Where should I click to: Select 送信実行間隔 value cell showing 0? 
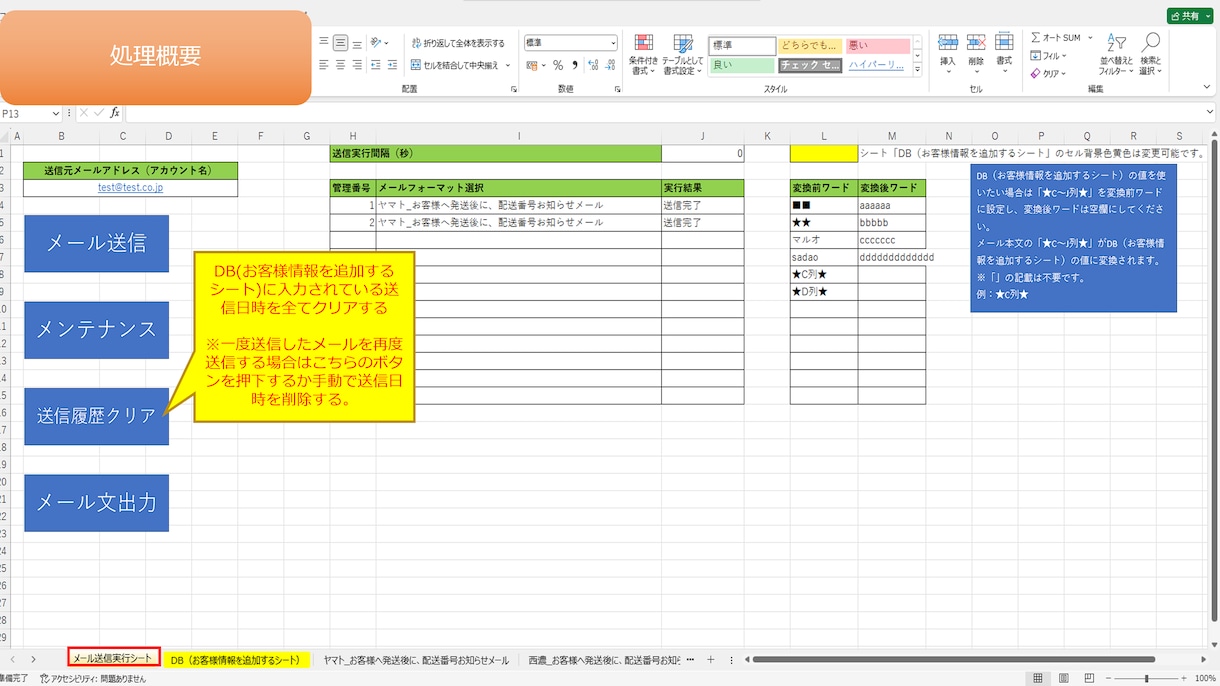tap(703, 153)
